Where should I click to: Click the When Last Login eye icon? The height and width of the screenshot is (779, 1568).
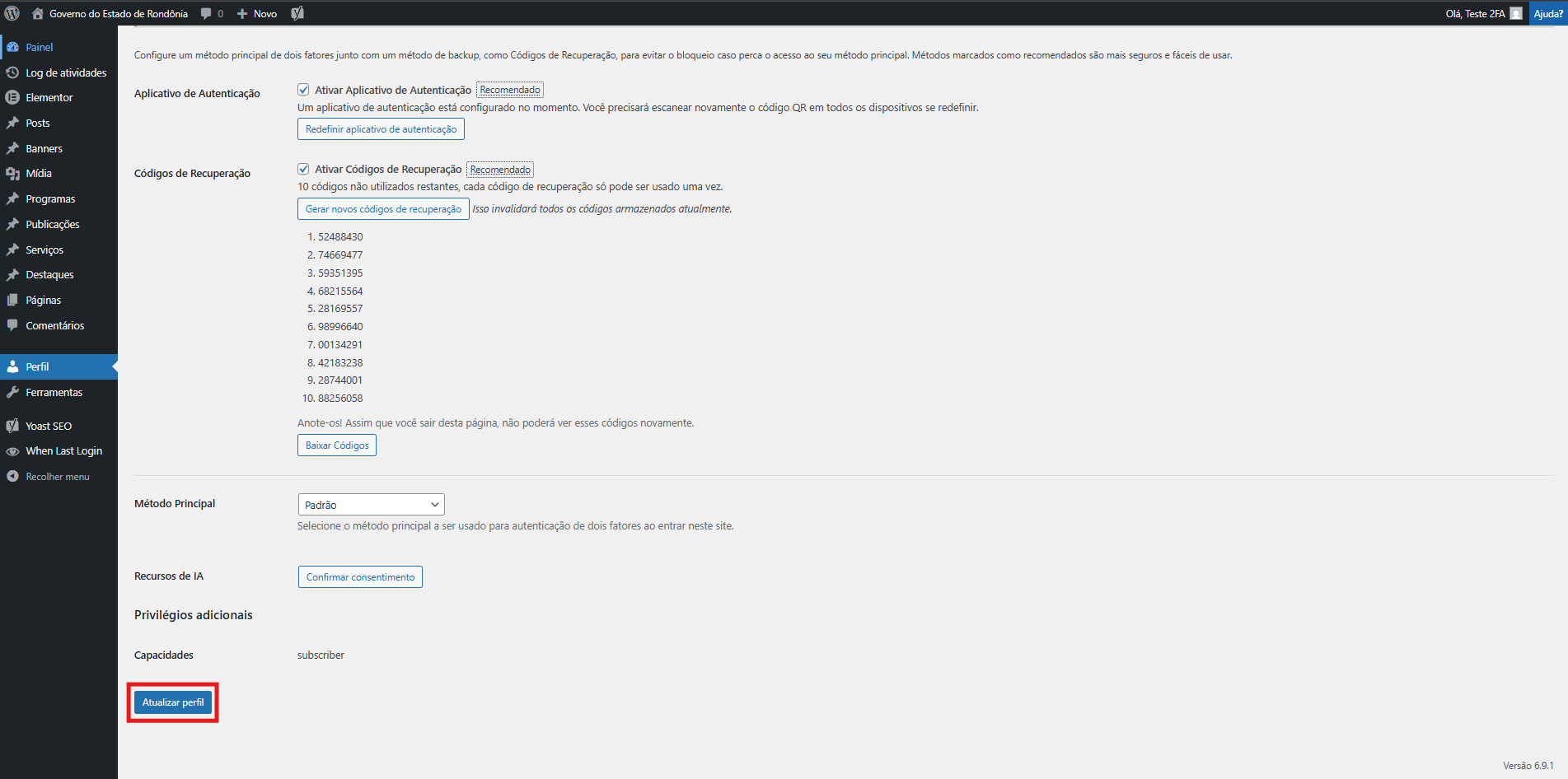pyautogui.click(x=12, y=451)
